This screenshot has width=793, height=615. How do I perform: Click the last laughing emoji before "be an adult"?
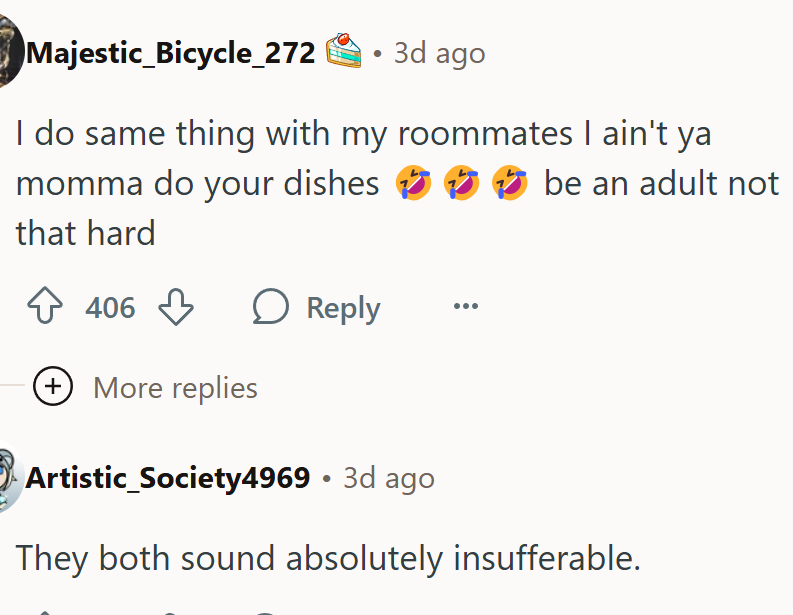pos(509,184)
